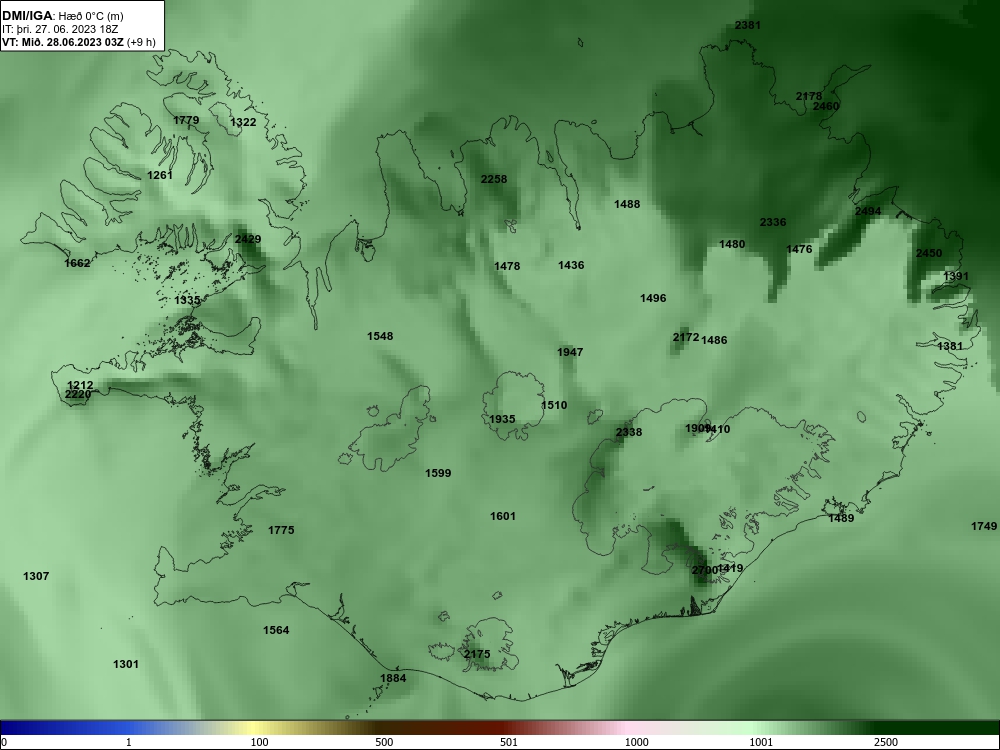Pick the value 1391 on the map
1000x750 pixels.
[x=956, y=277]
